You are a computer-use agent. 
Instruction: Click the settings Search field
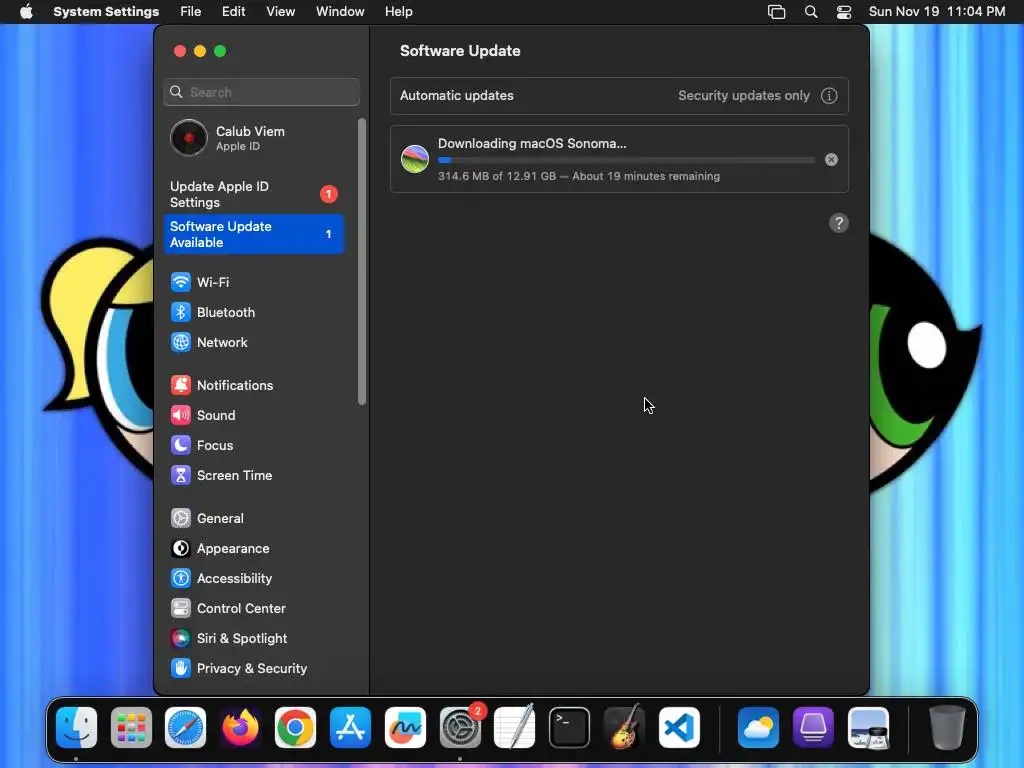tap(261, 92)
